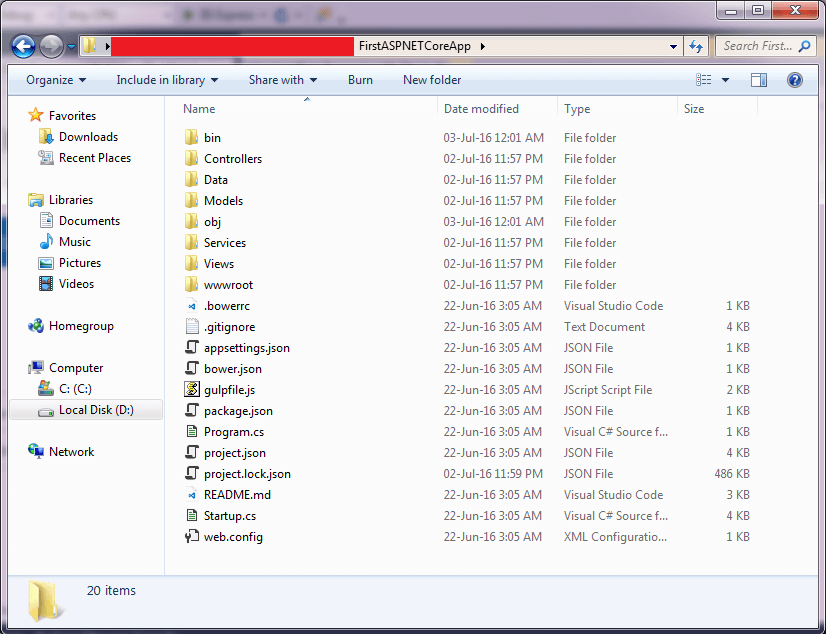
Task: Select the obj folder
Action: click(212, 222)
